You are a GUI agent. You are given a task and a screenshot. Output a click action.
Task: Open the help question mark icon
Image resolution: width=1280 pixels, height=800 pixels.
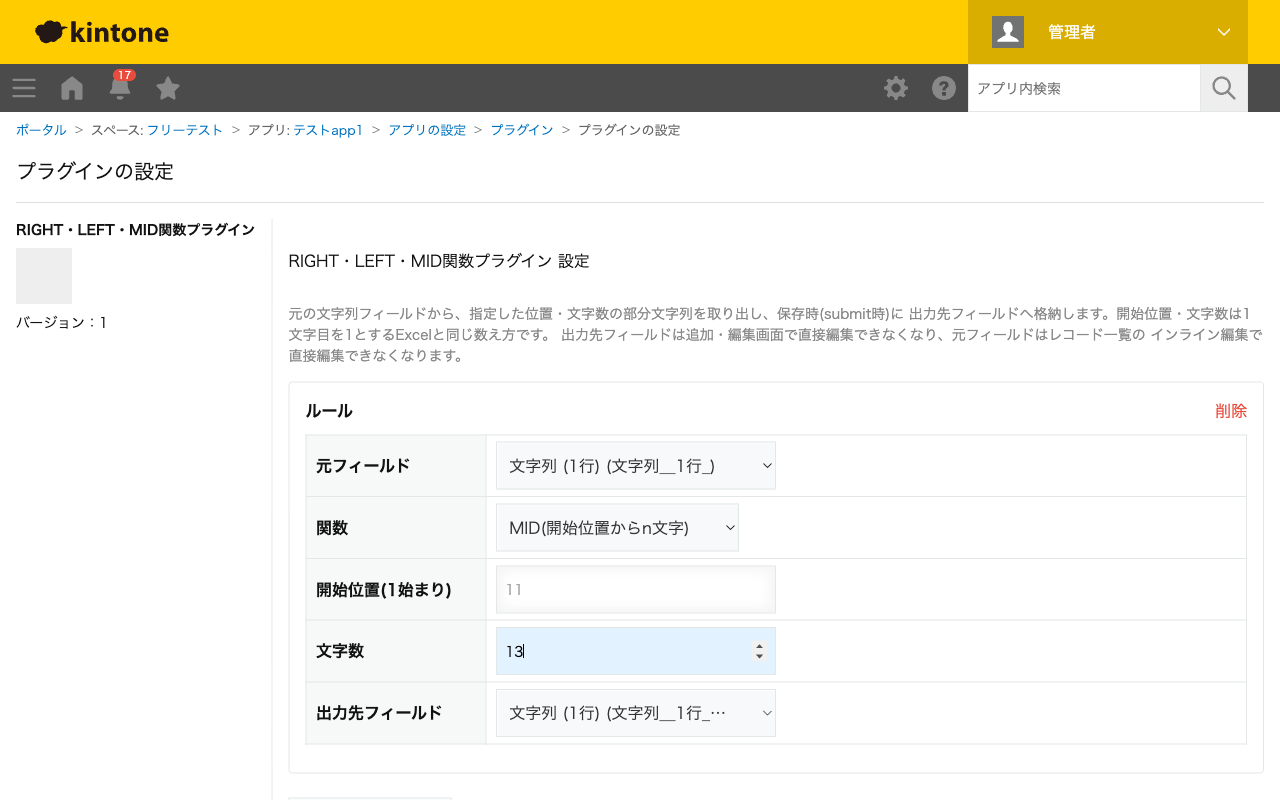[944, 88]
